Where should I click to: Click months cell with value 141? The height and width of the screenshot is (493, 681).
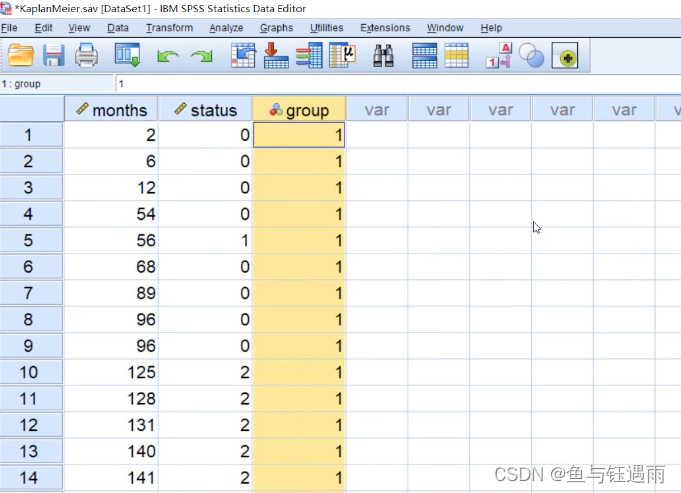pos(111,478)
